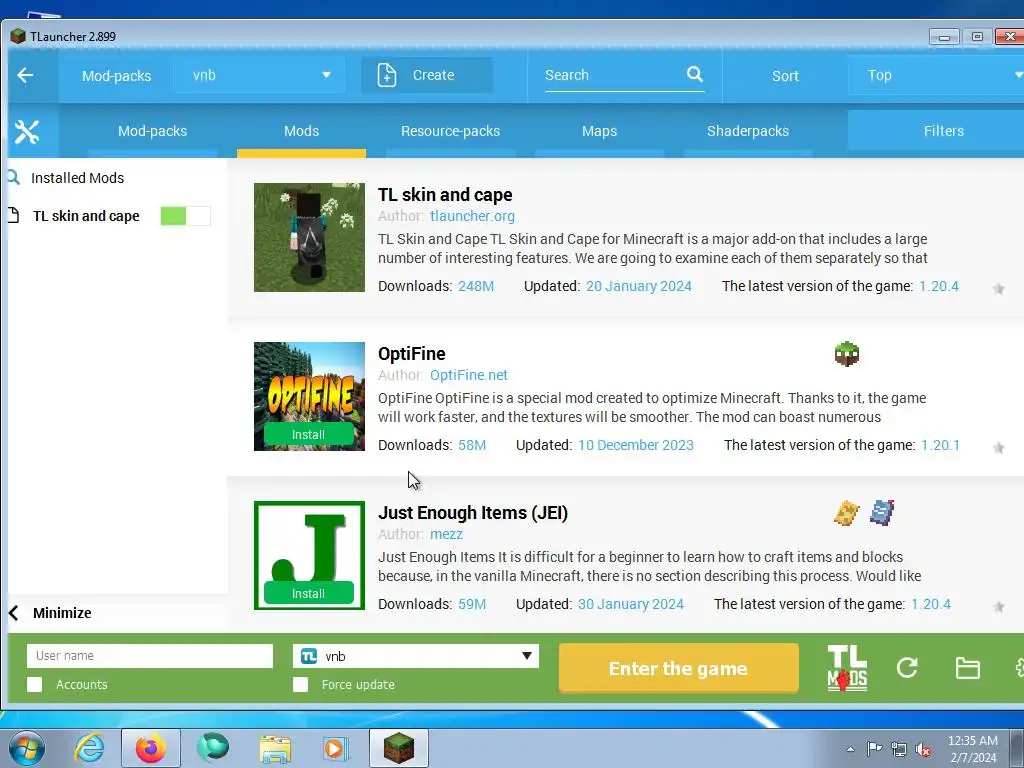
Task: Click the TL icon in version selector
Action: click(309, 656)
